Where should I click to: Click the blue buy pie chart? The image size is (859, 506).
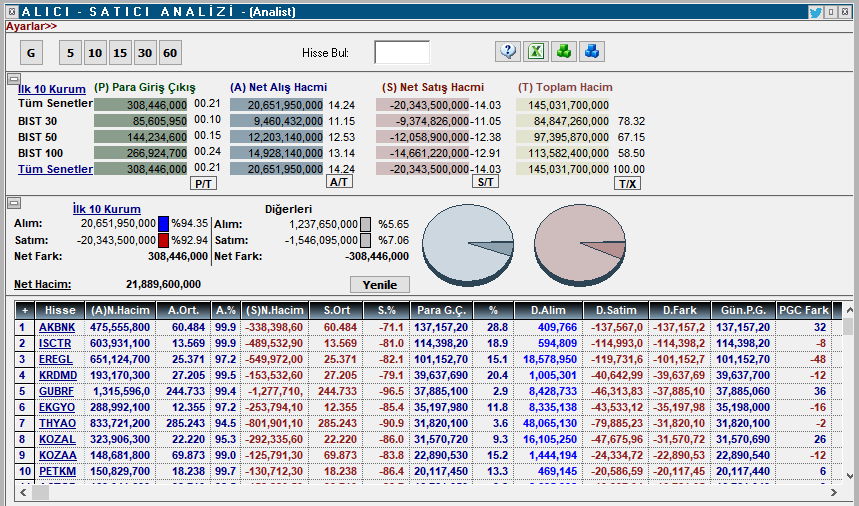(x=468, y=244)
